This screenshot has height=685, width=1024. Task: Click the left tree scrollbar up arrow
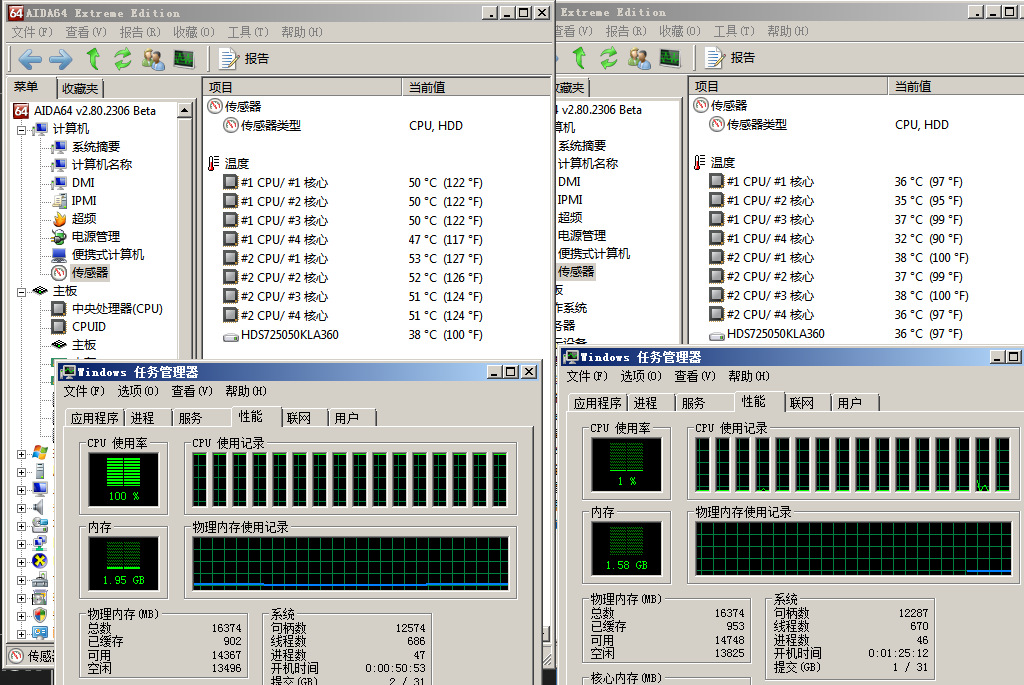click(x=185, y=110)
